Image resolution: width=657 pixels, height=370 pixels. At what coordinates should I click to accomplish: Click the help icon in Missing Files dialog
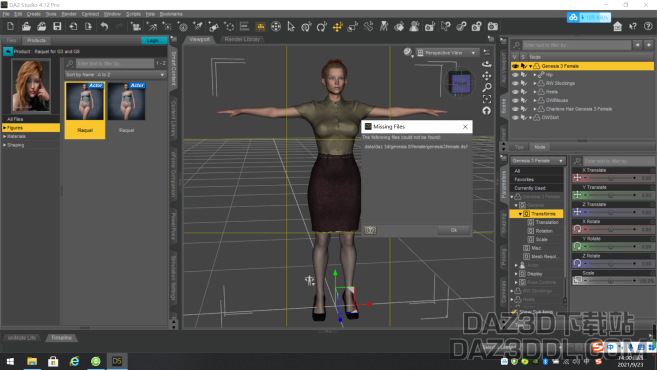(x=370, y=230)
